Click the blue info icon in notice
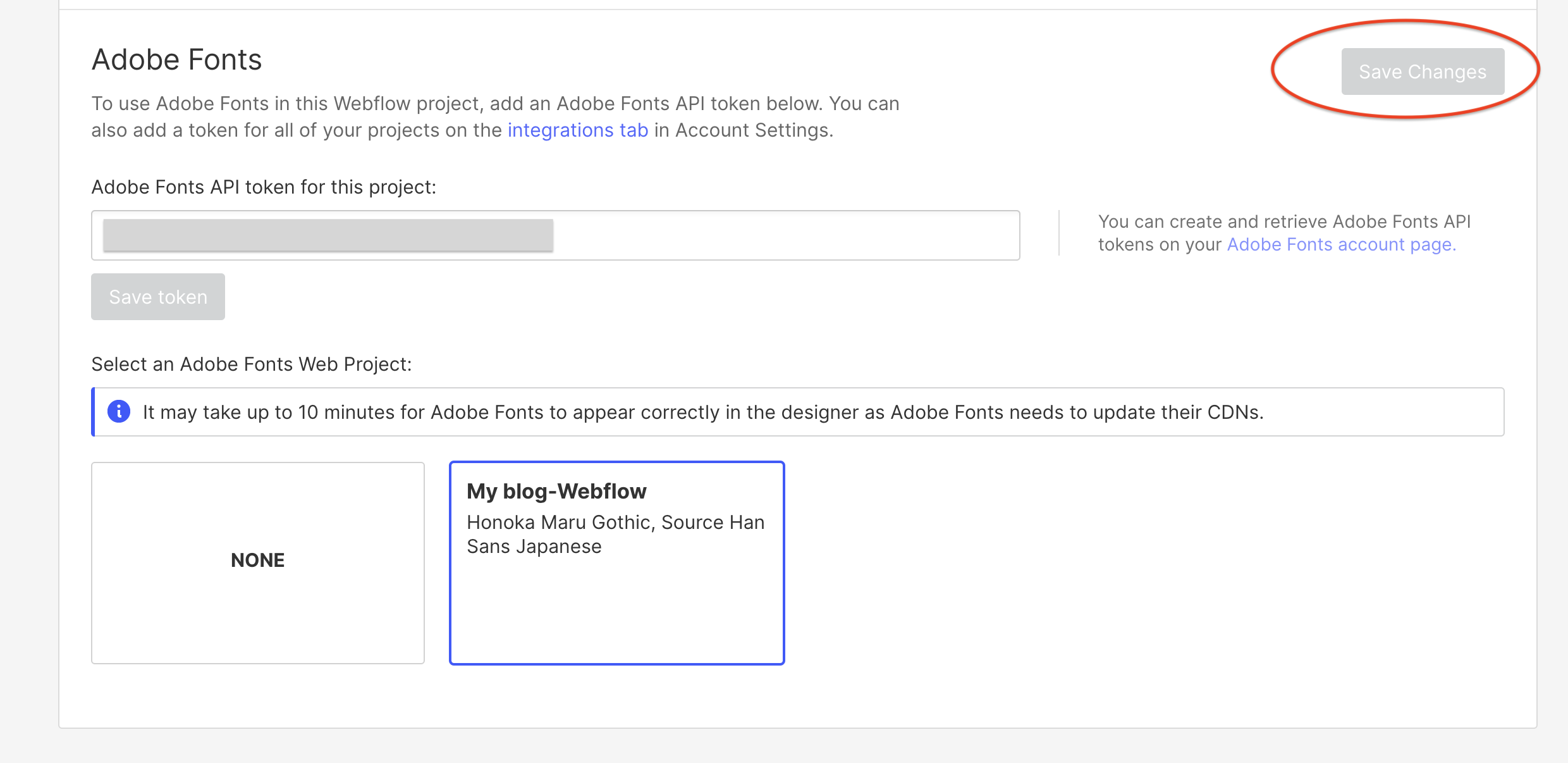This screenshot has height=763, width=1568. click(119, 412)
